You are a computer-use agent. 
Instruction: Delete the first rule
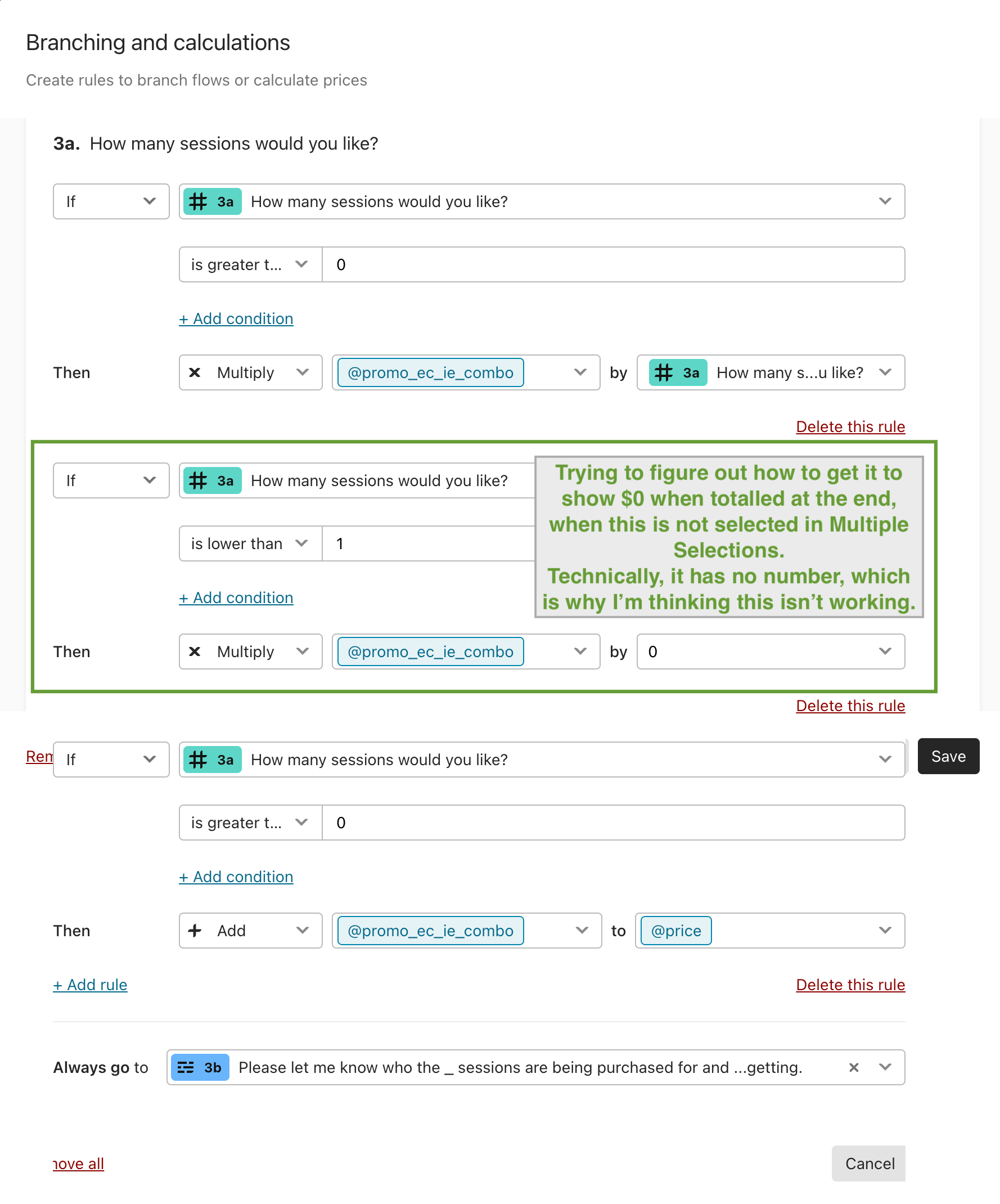[850, 426]
